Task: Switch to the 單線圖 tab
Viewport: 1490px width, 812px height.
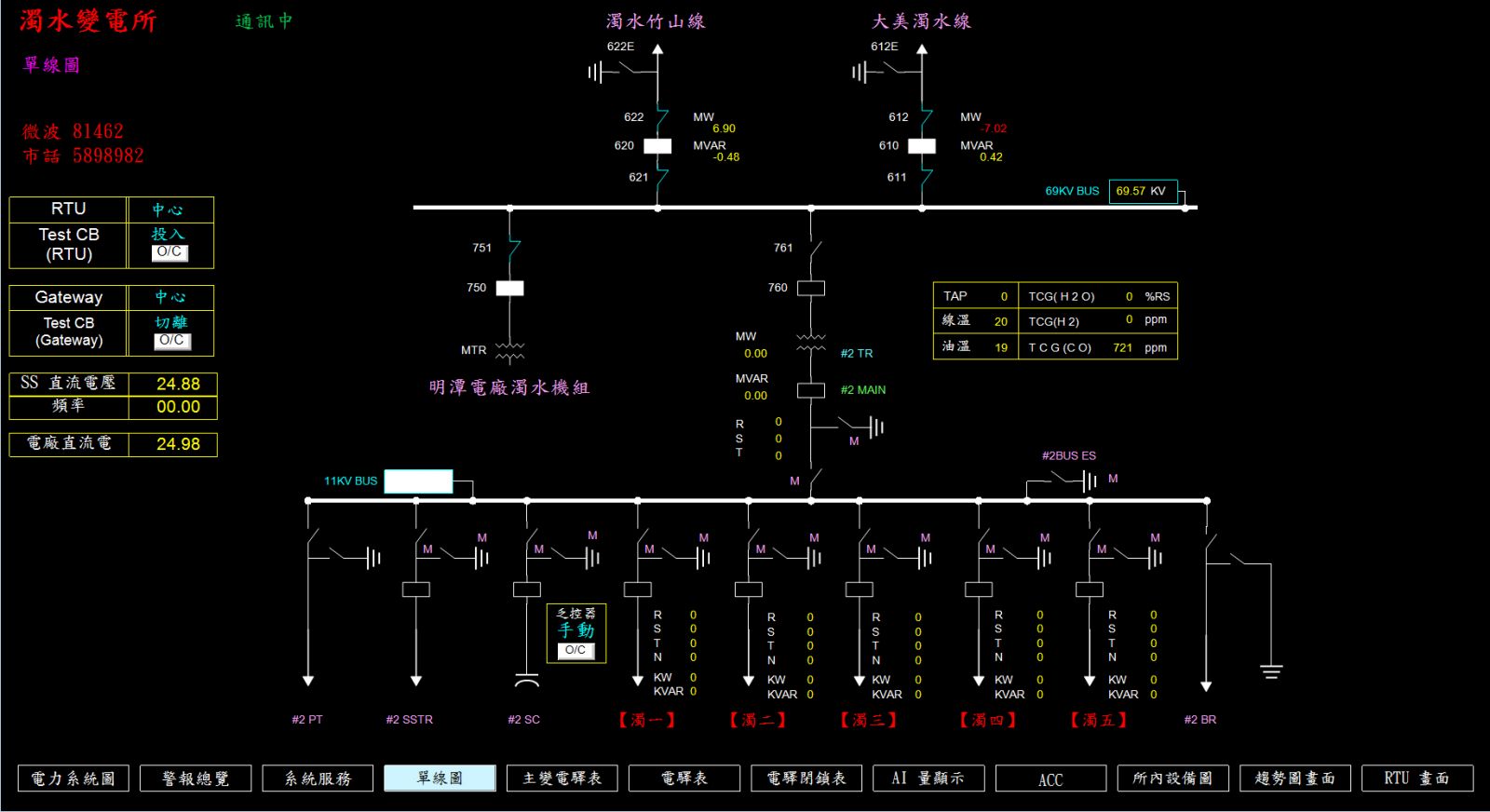Action: coord(440,778)
